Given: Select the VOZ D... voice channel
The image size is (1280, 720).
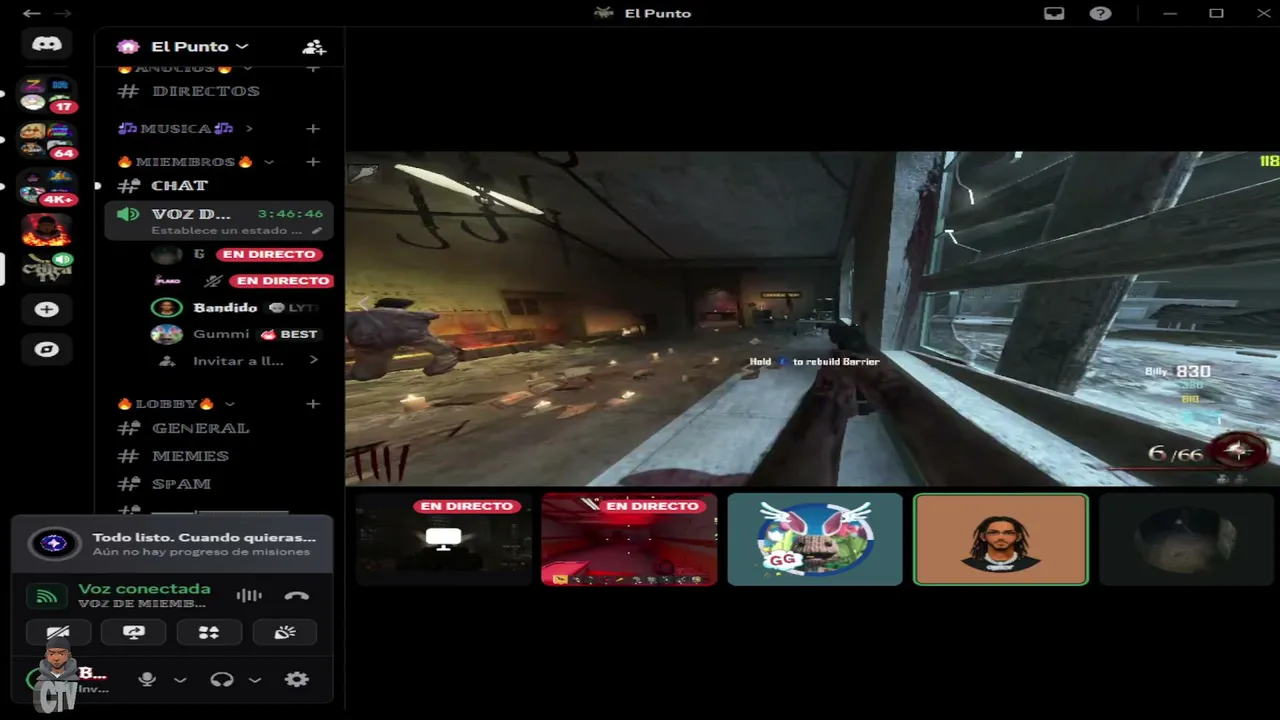Looking at the screenshot, I should 219,221.
